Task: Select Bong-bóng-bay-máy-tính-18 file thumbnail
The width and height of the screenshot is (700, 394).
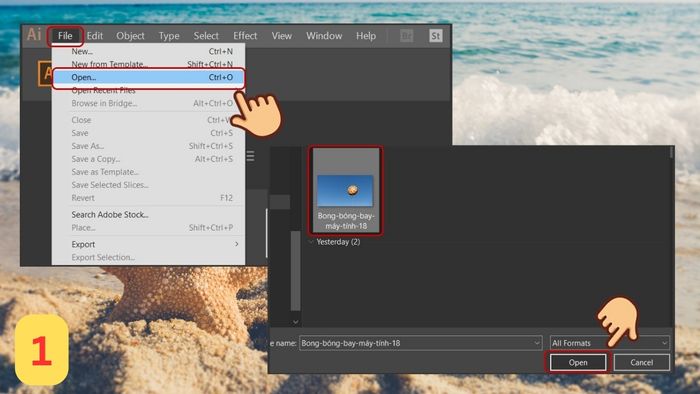Action: click(x=346, y=191)
